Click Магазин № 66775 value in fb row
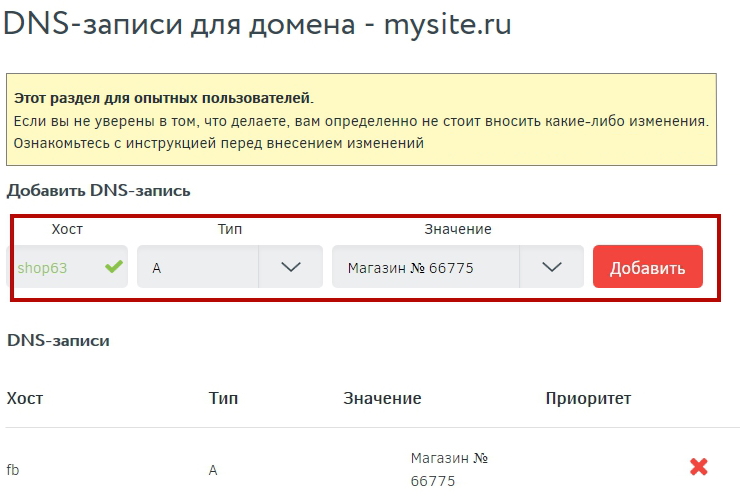Viewport: 740px width, 499px height. pyautogui.click(x=448, y=469)
